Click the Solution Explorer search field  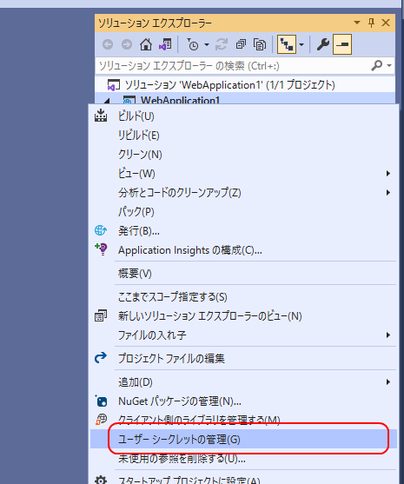click(233, 66)
